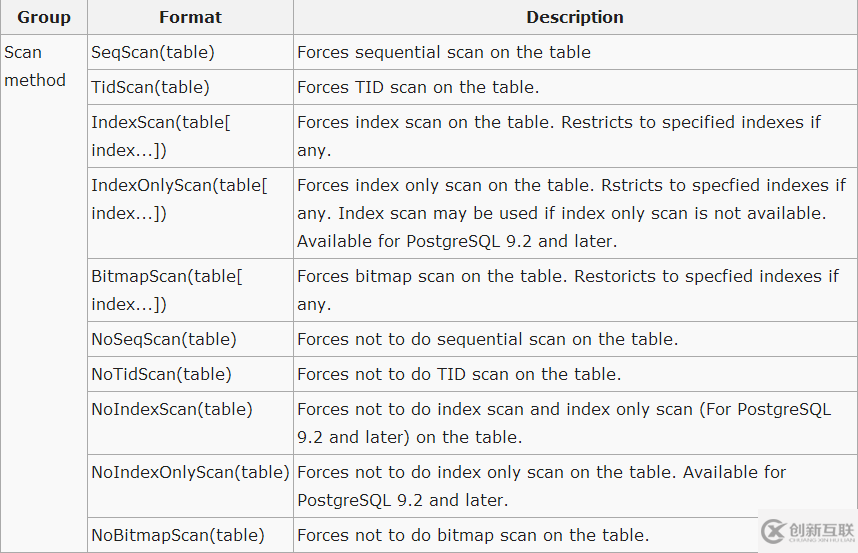Click 'Forces not to do sequential scan' description

coord(488,339)
